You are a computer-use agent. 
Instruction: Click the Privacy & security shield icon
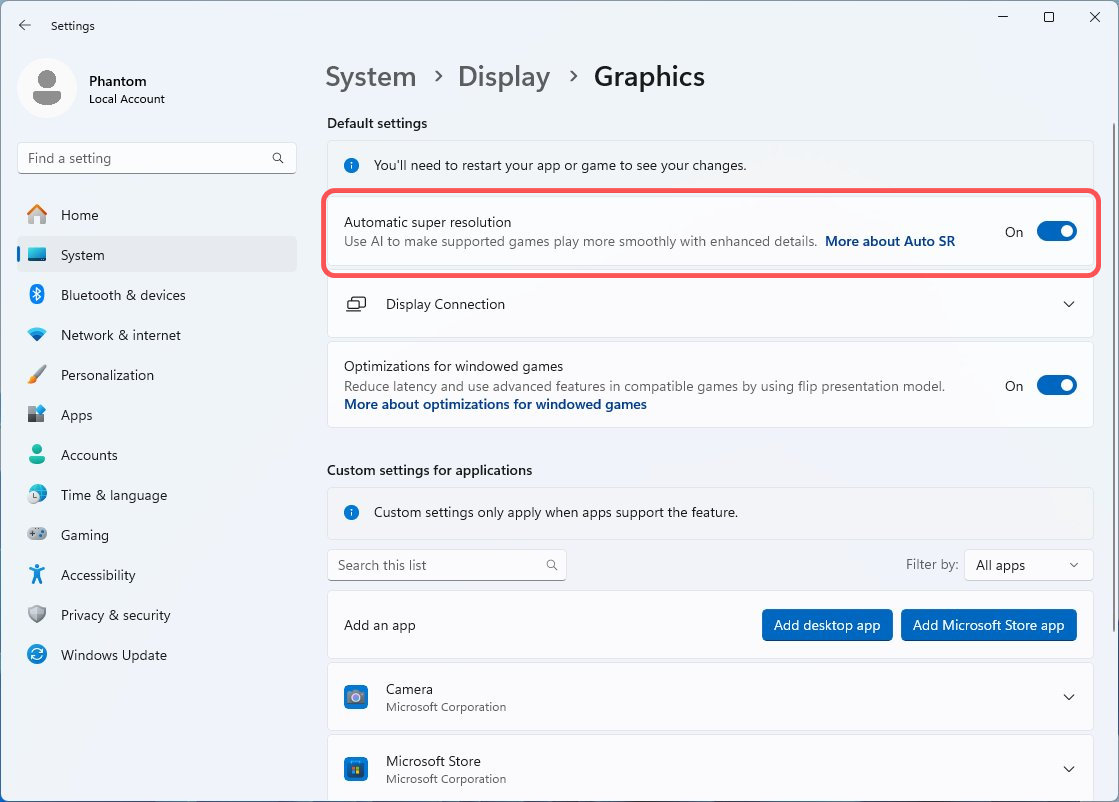coord(37,614)
